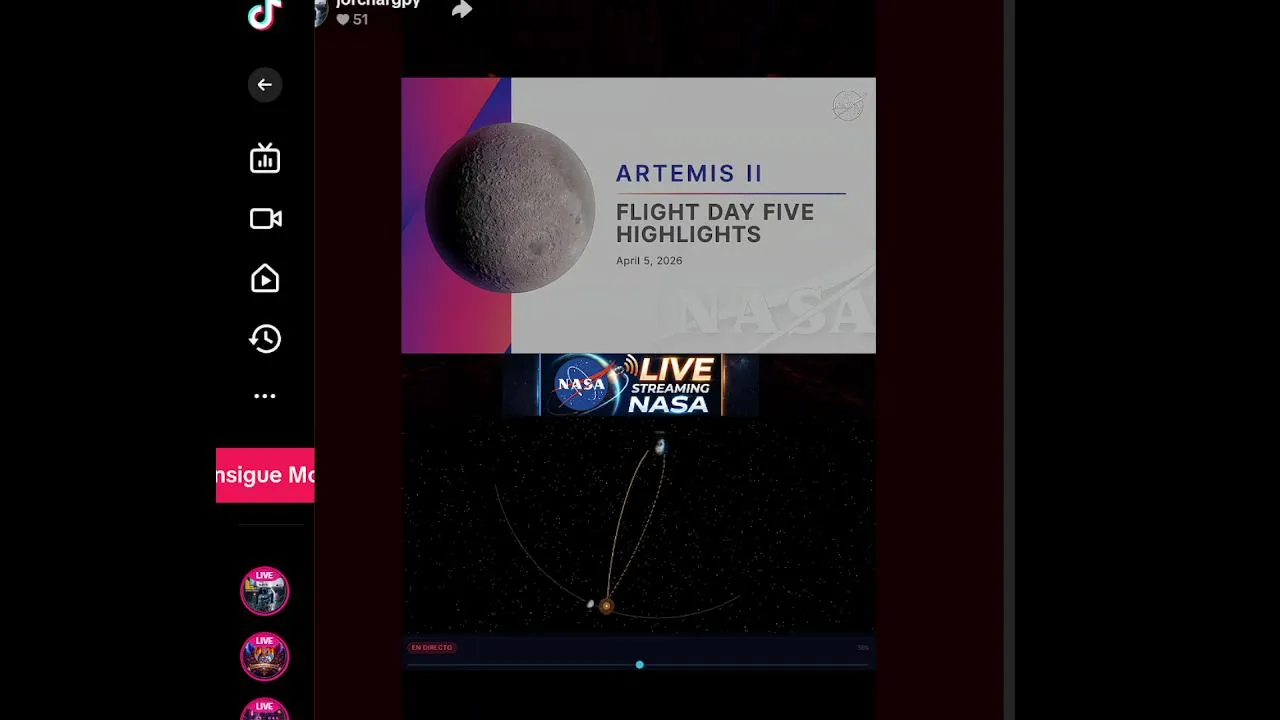Open the watch history clock icon
1280x720 pixels.
[265, 339]
